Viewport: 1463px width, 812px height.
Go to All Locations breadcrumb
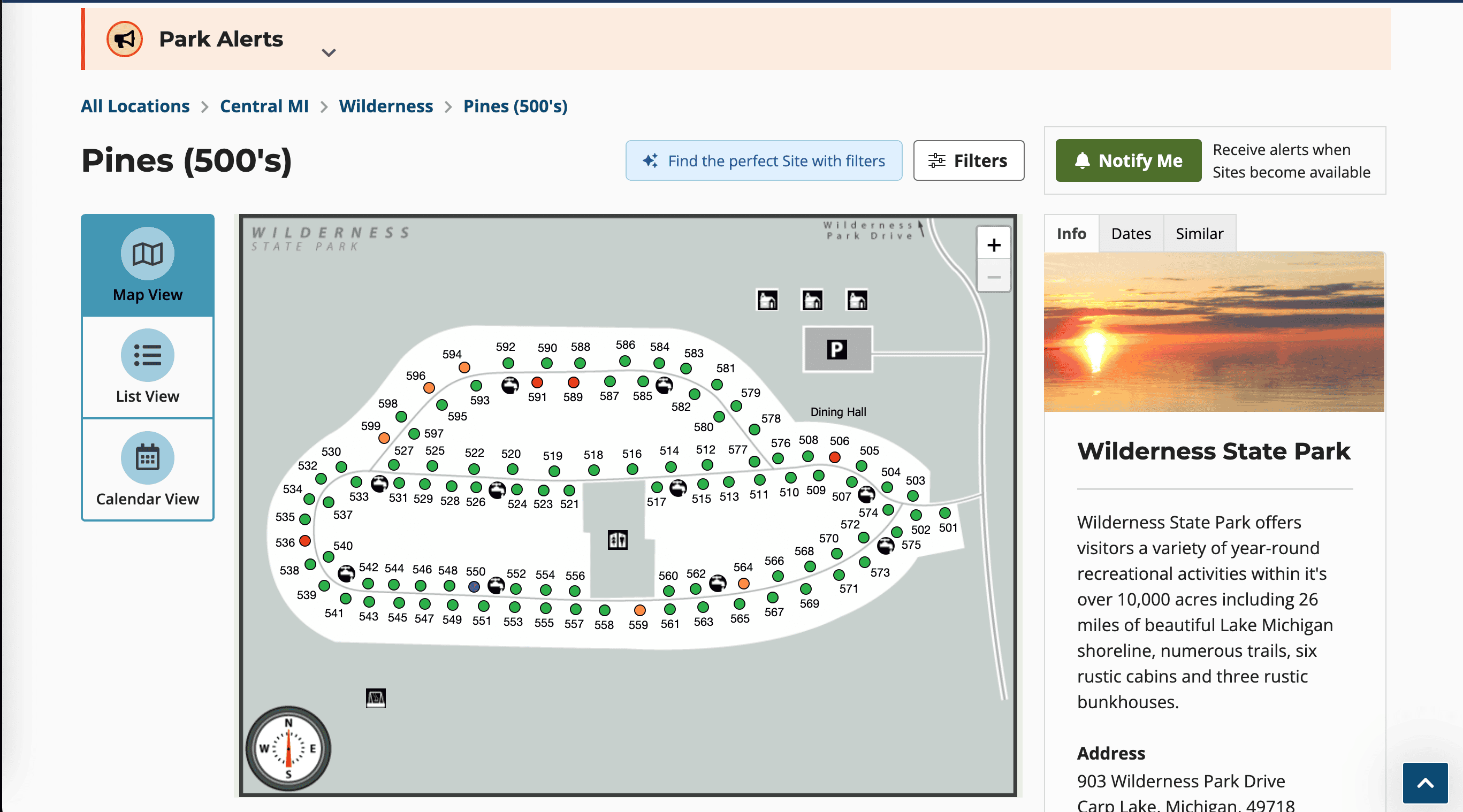point(135,106)
